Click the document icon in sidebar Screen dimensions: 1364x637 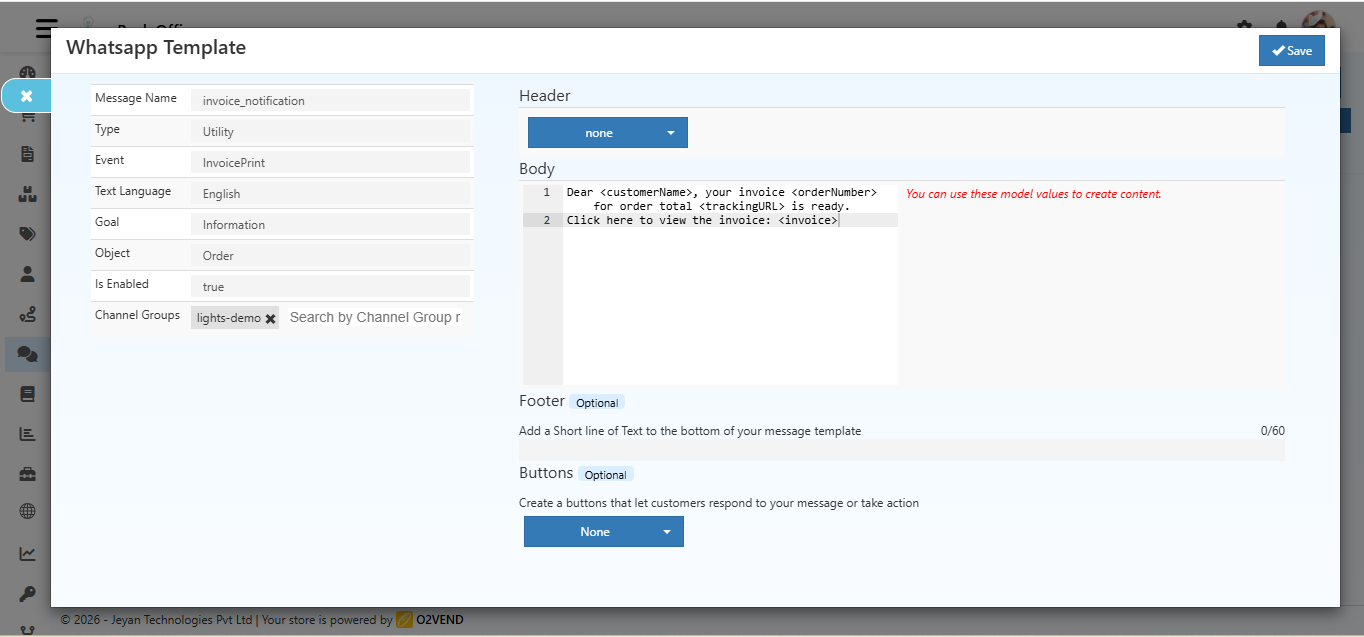(x=27, y=154)
